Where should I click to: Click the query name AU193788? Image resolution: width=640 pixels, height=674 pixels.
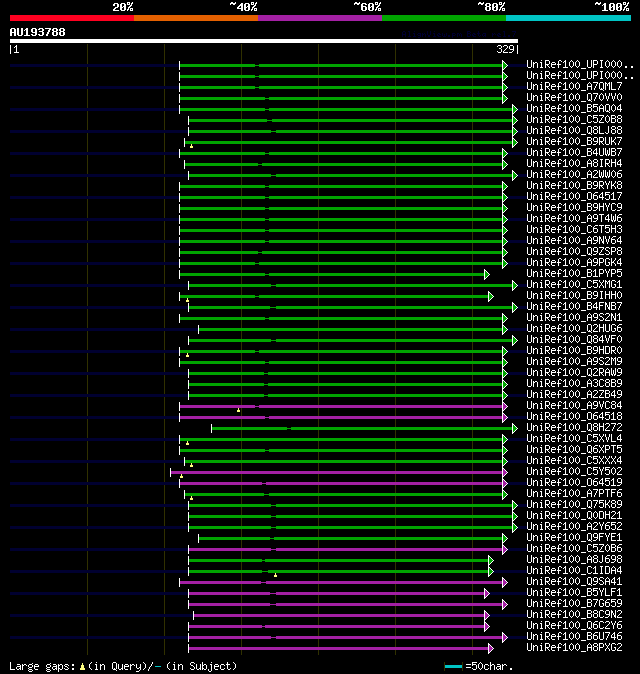click(37, 32)
